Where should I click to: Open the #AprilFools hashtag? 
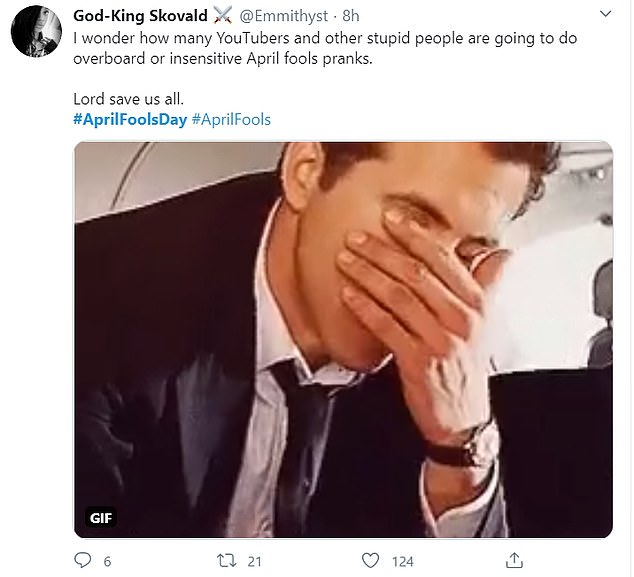(229, 120)
